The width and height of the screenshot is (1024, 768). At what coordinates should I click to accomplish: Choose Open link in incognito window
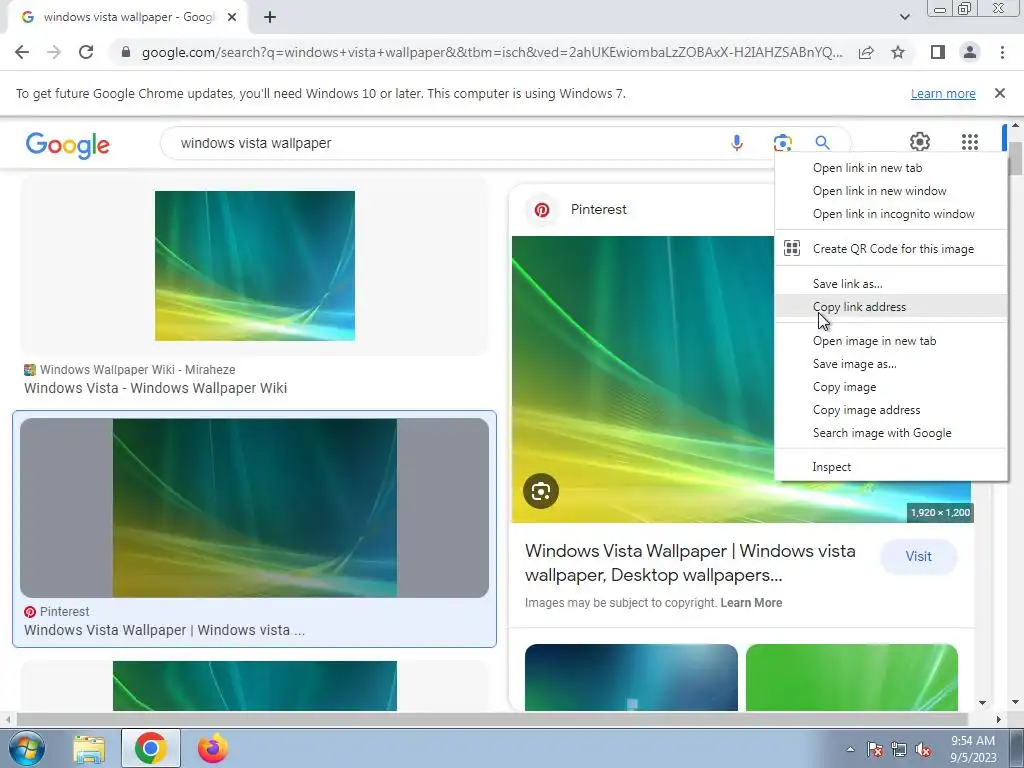[891, 214]
